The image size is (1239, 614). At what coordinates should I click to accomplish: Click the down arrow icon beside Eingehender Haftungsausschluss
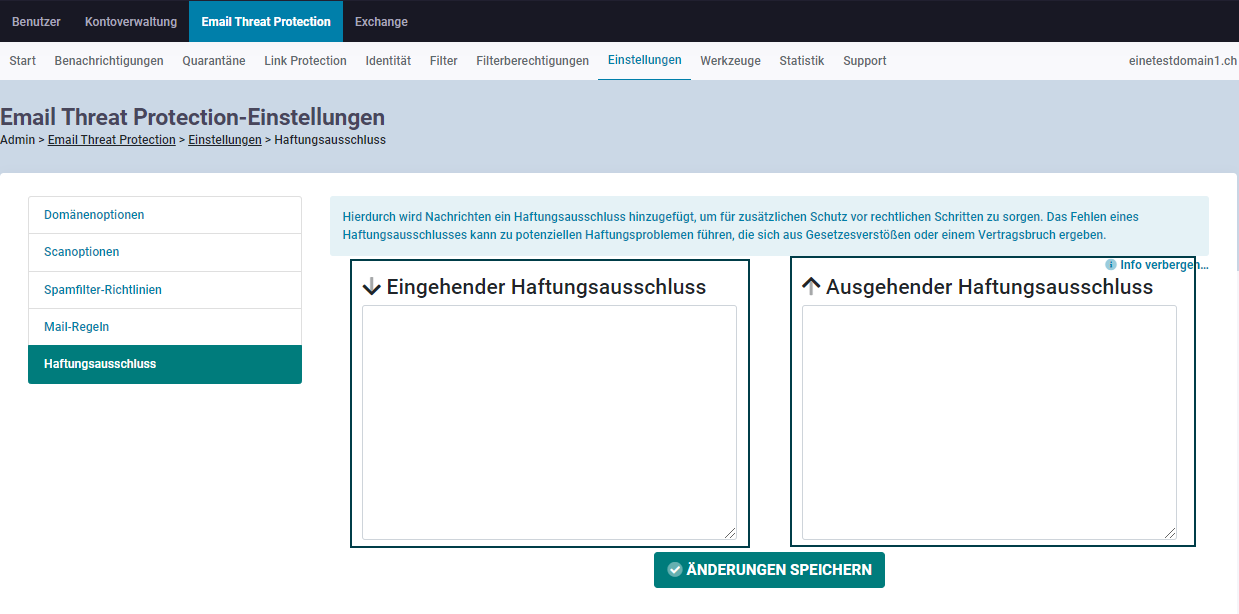tap(371, 287)
